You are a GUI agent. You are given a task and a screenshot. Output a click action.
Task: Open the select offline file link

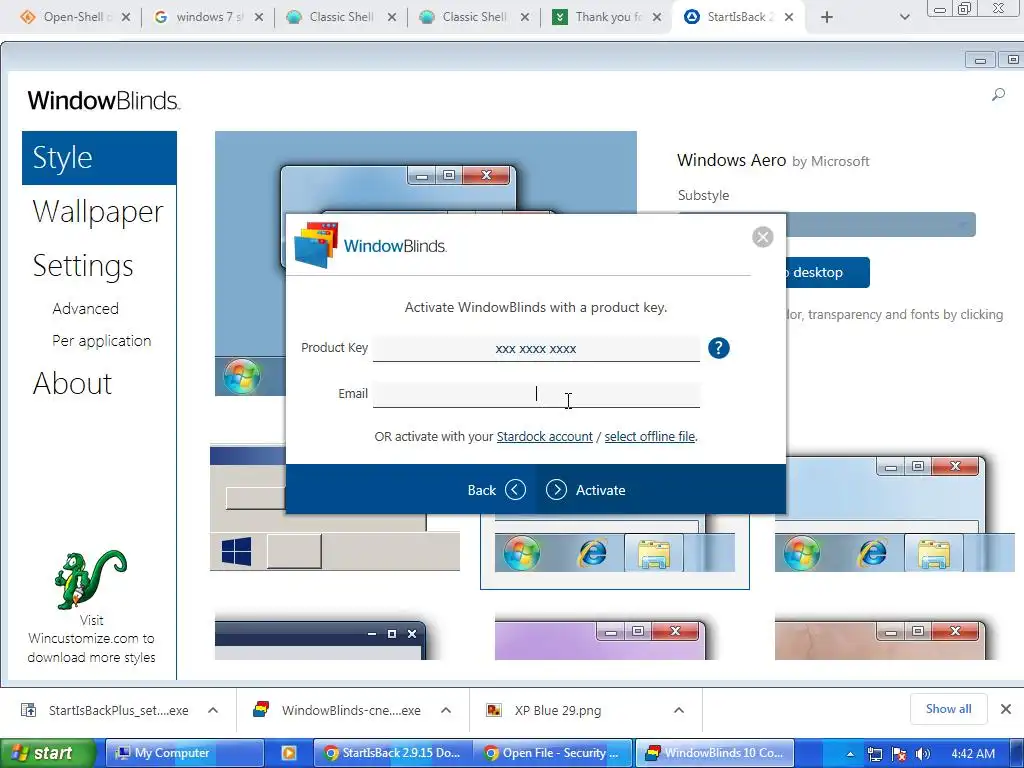point(650,436)
